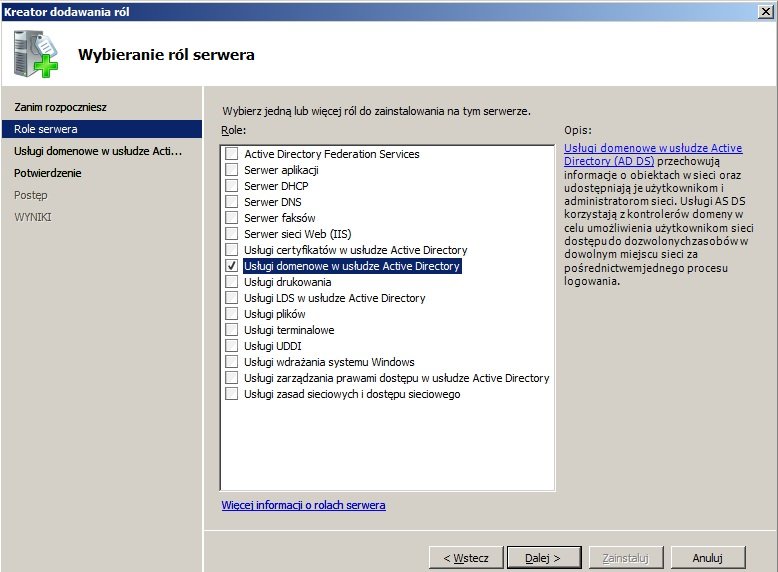Enable the Usługi plików checkbox
The height and width of the screenshot is (572, 778).
(x=231, y=314)
